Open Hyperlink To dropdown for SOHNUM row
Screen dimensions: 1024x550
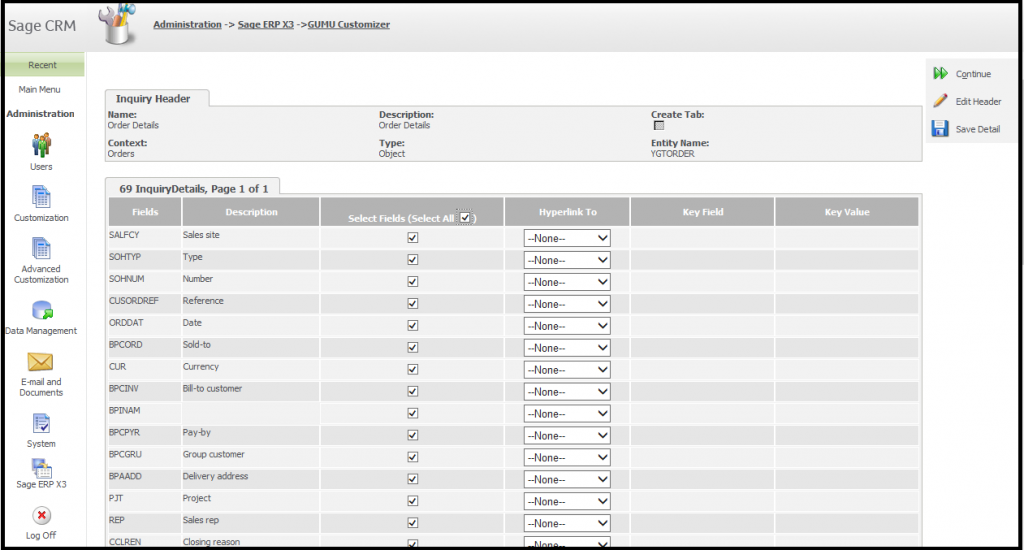point(567,282)
